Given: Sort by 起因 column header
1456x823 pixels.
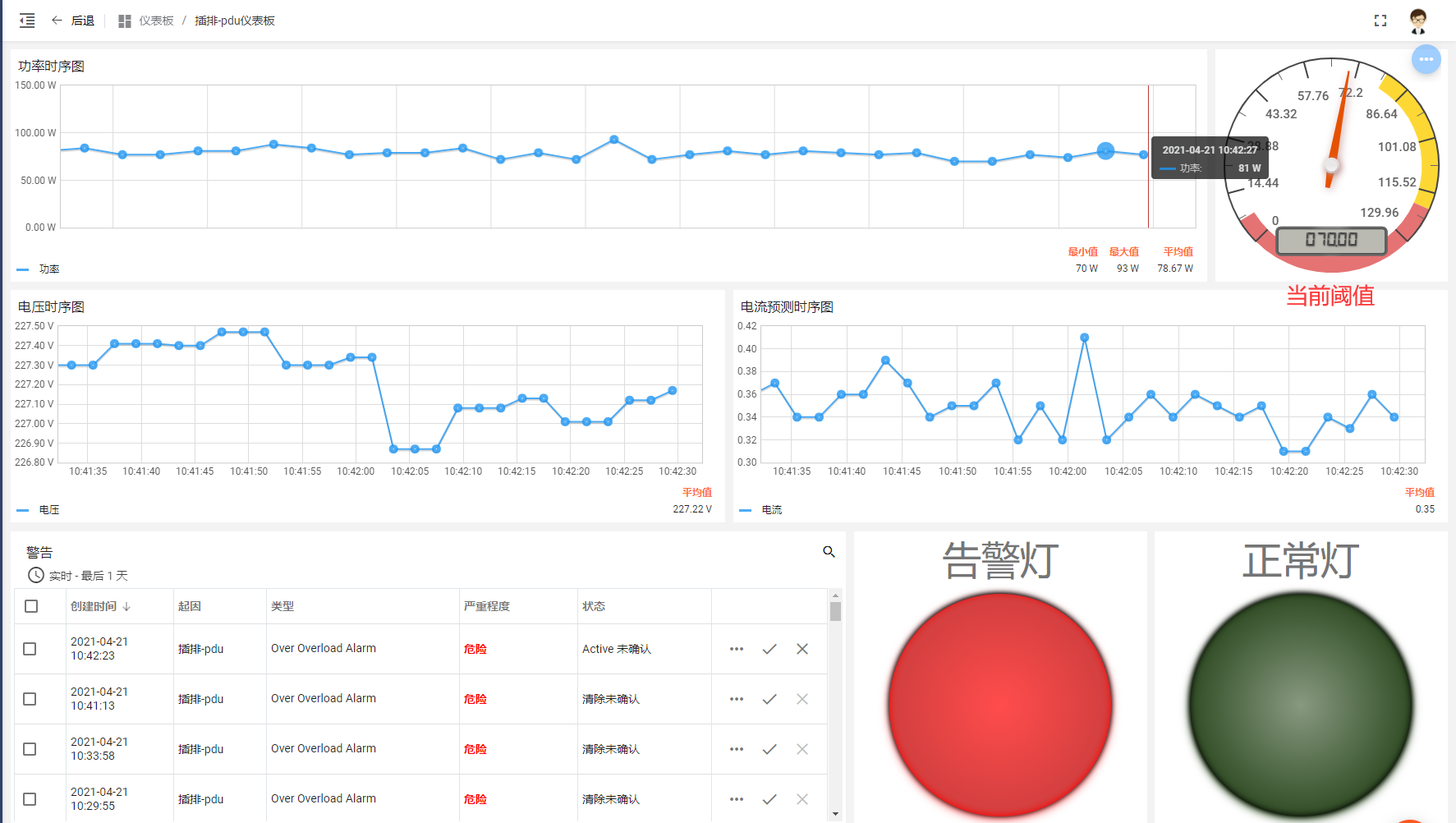Looking at the screenshot, I should pyautogui.click(x=190, y=606).
